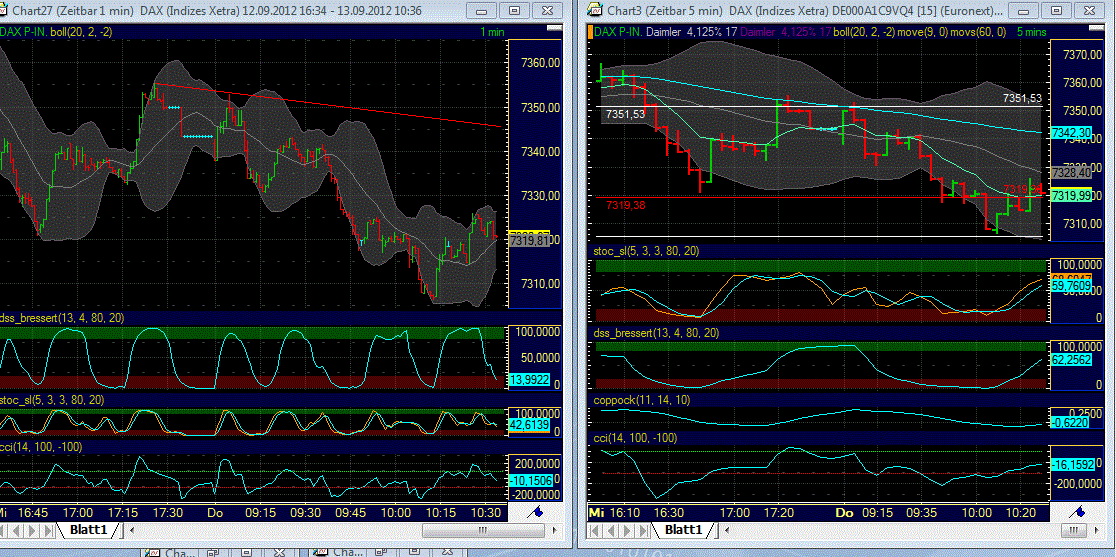
Task: Click 42,6139 stochastic value tag
Action: (529, 425)
